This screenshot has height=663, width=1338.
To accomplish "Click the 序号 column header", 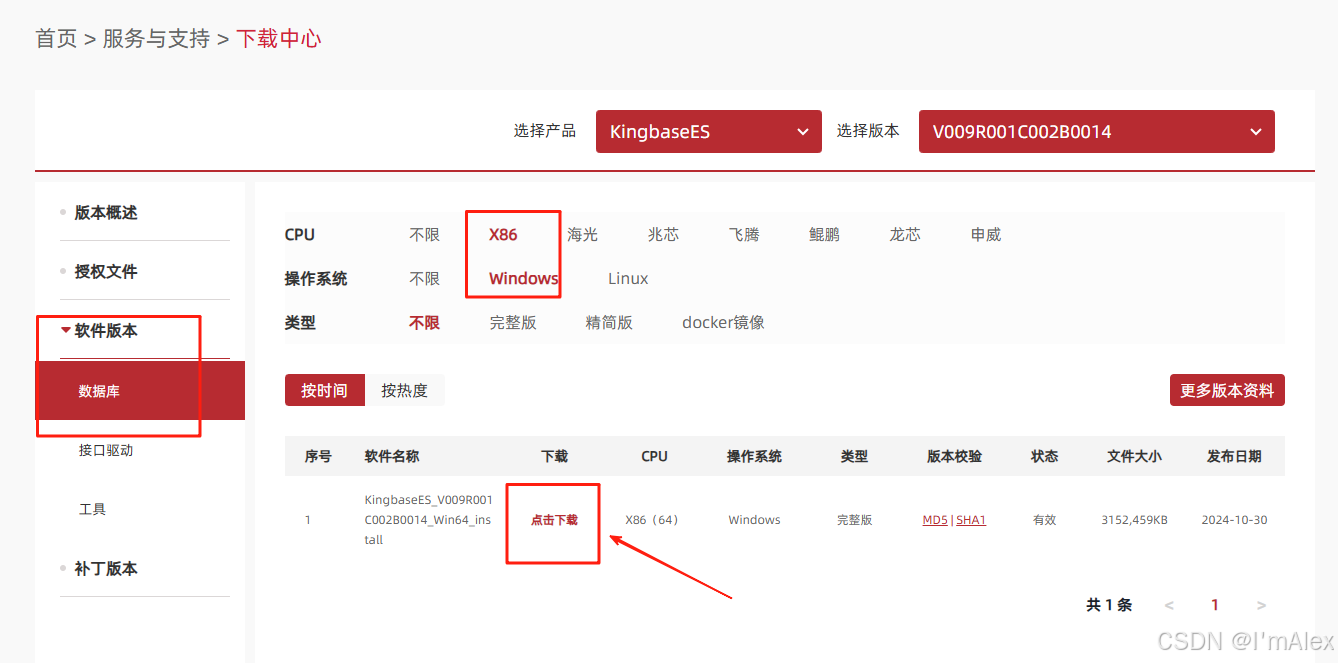I will 318,456.
